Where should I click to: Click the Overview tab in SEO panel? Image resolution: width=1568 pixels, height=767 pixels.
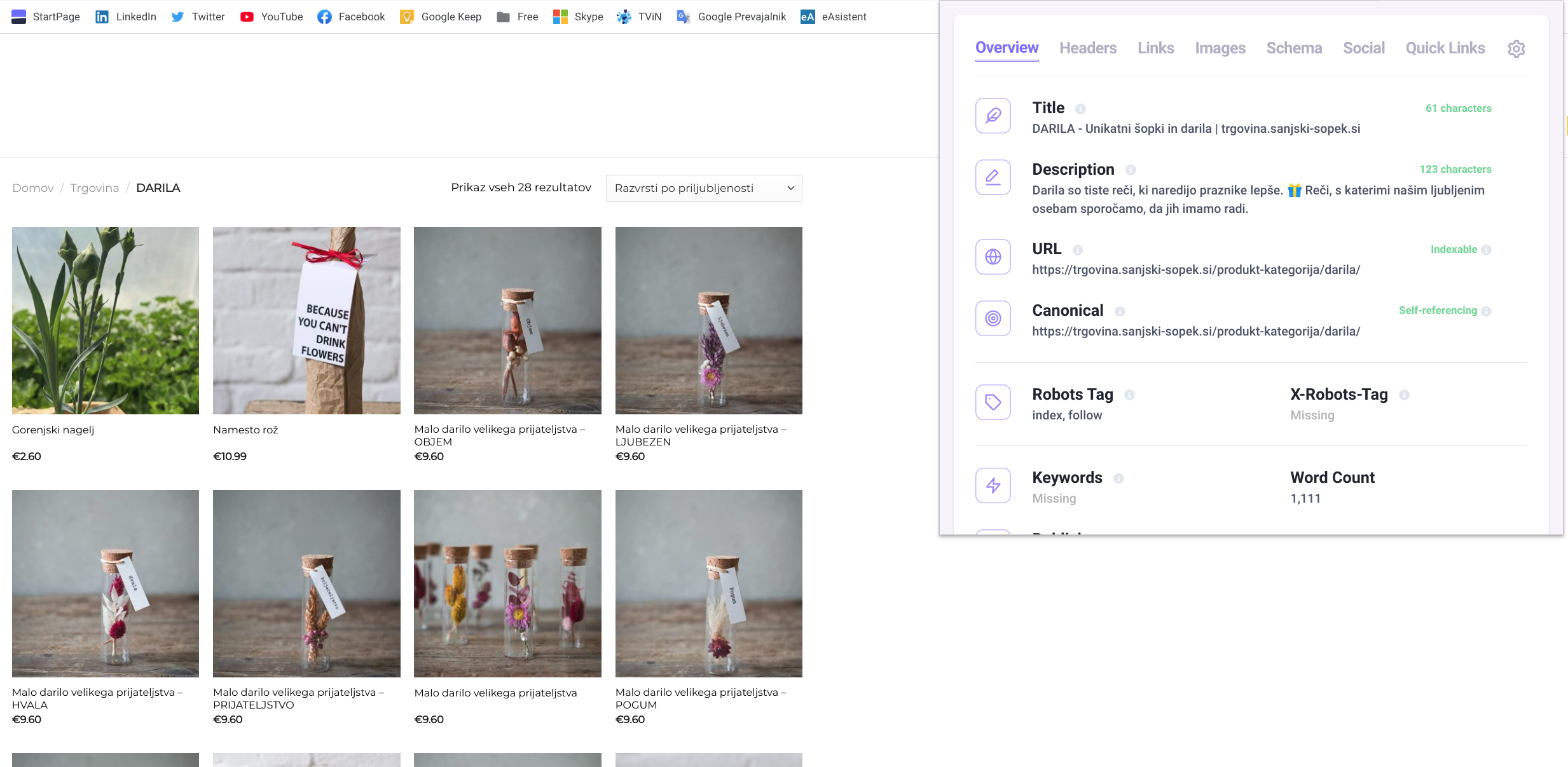tap(1007, 47)
